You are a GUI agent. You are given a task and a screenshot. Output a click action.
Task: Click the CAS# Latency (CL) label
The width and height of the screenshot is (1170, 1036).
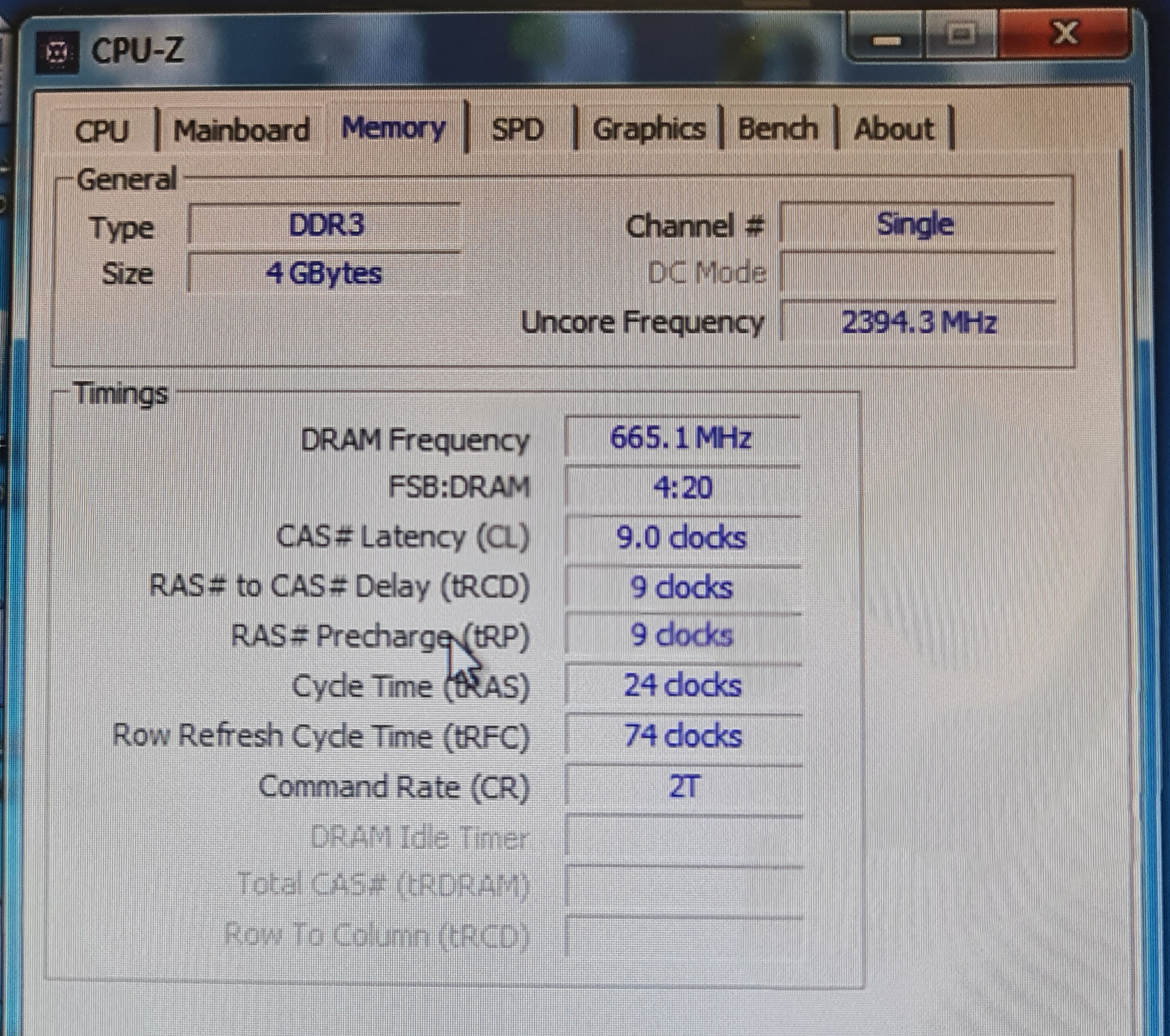tap(403, 538)
